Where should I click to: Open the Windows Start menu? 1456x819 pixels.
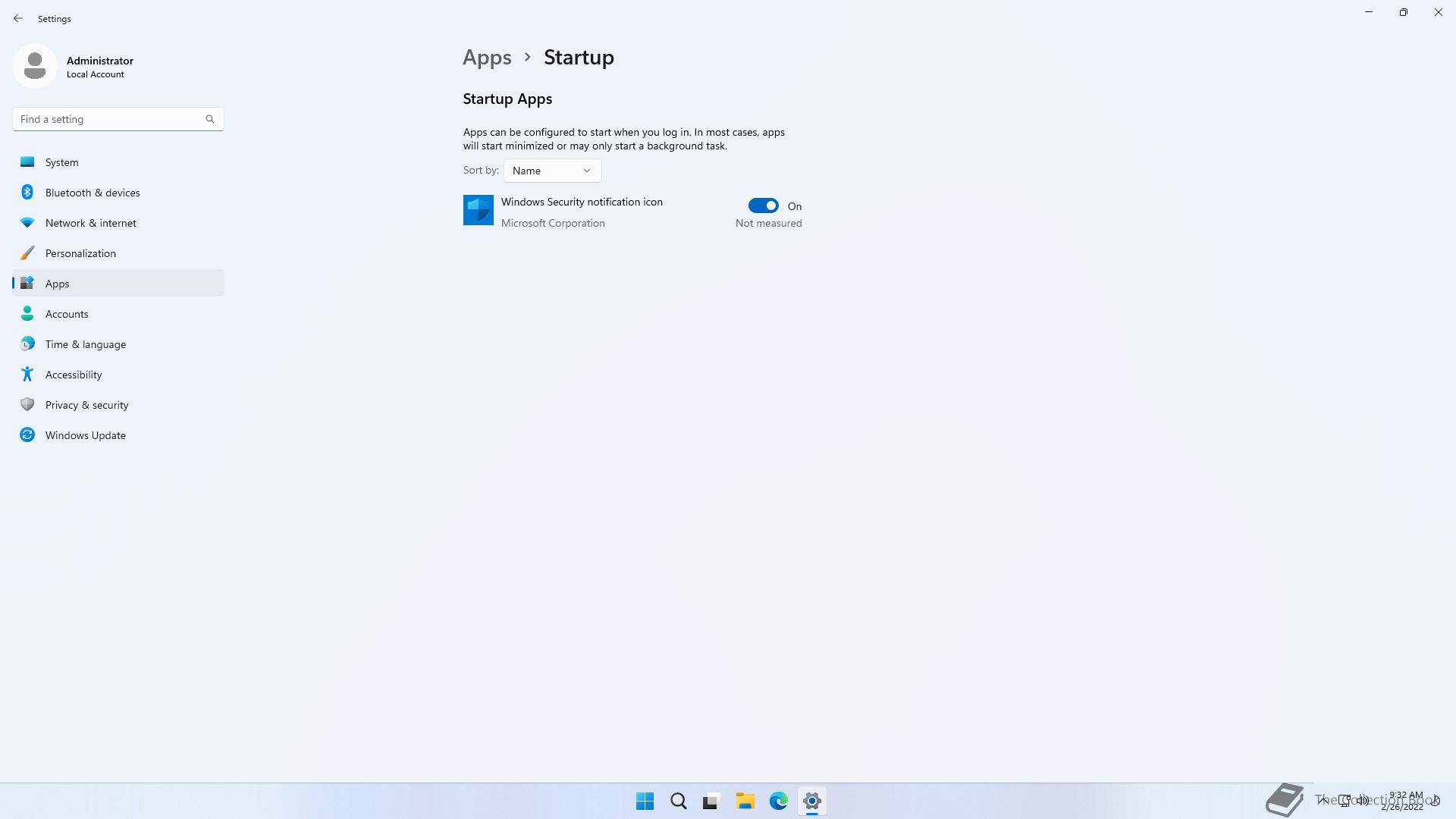click(645, 801)
